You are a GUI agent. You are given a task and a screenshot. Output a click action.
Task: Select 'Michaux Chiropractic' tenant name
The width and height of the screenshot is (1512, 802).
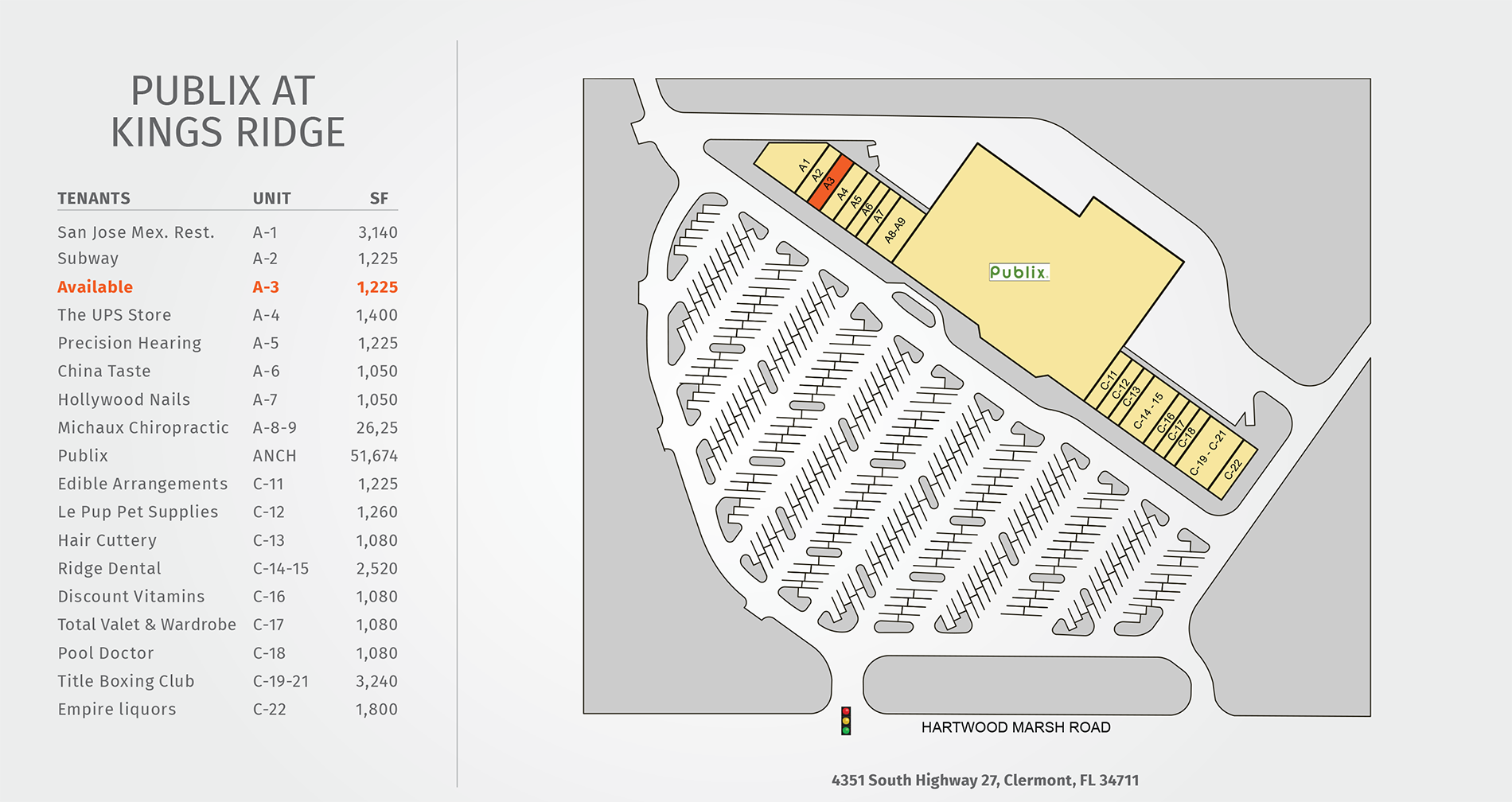(143, 427)
